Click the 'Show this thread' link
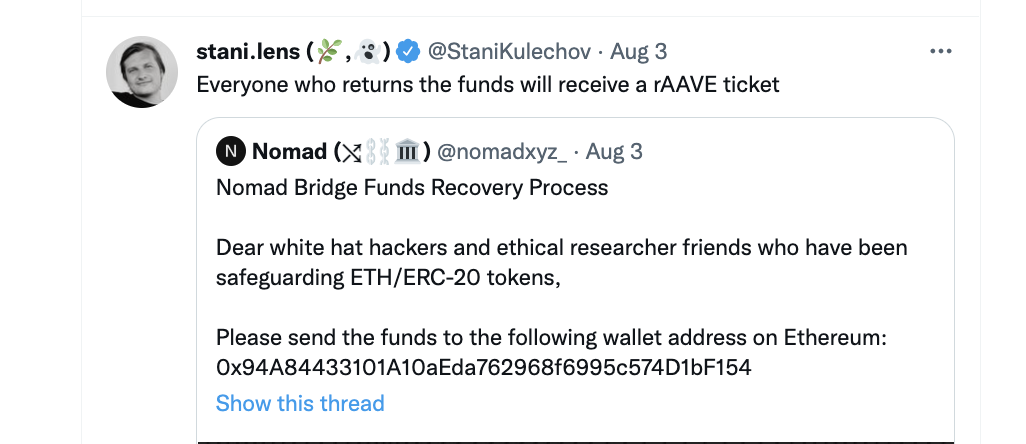The height and width of the screenshot is (444, 1026). (x=300, y=403)
